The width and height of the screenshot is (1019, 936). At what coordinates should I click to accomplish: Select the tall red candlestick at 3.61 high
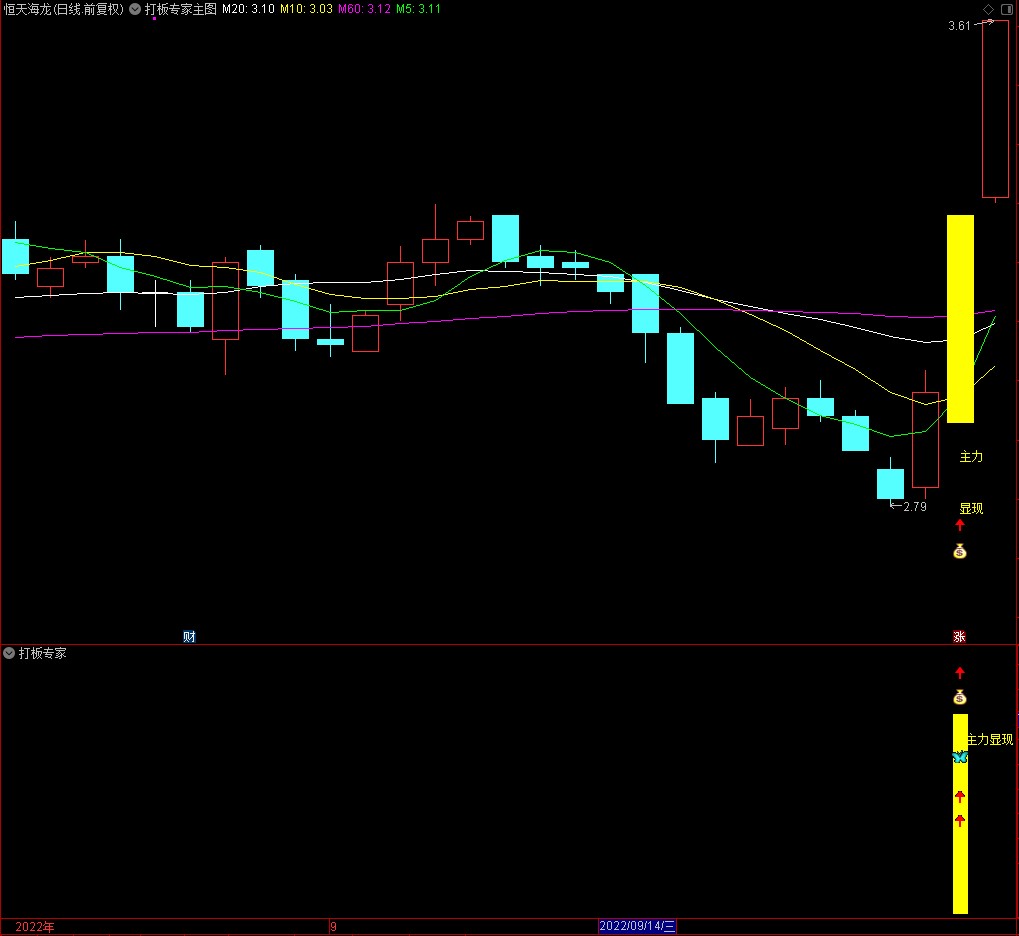995,108
